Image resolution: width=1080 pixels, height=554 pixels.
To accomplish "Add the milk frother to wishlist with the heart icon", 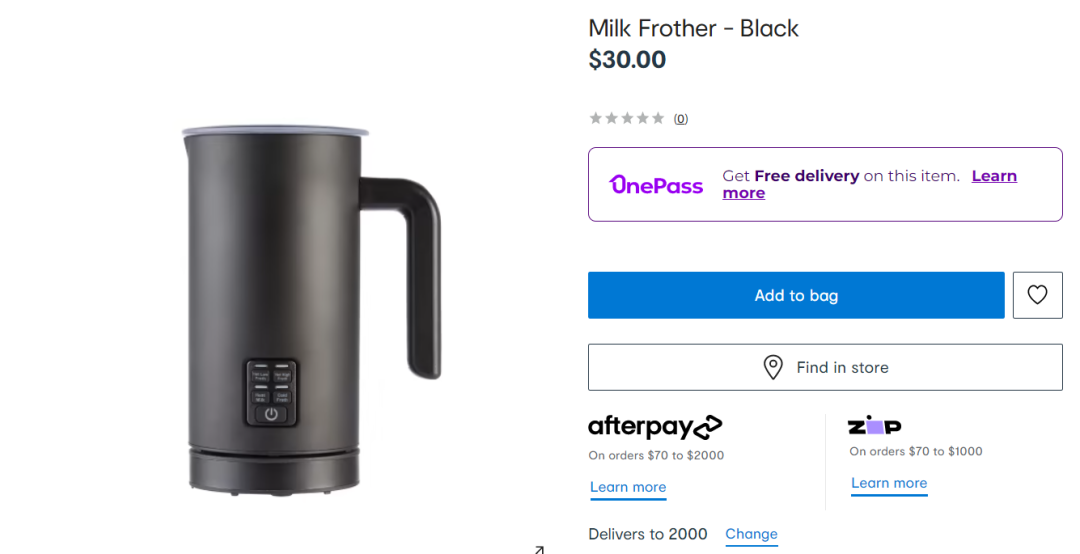I will point(1037,295).
